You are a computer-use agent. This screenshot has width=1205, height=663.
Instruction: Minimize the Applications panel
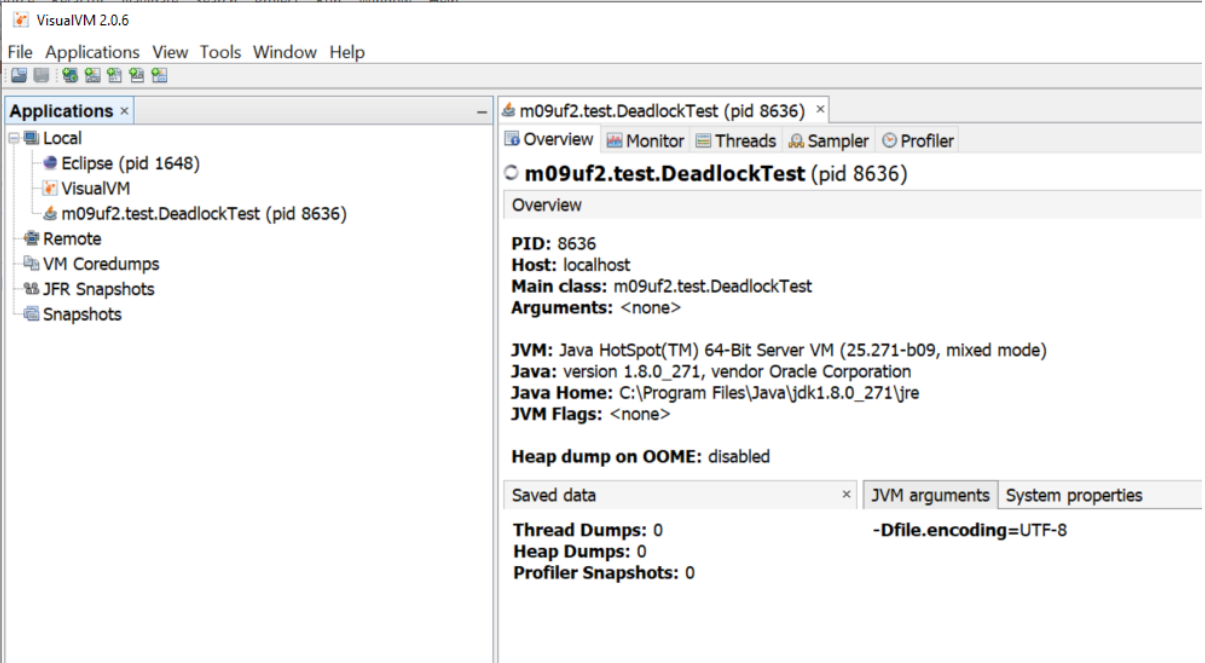click(x=481, y=112)
